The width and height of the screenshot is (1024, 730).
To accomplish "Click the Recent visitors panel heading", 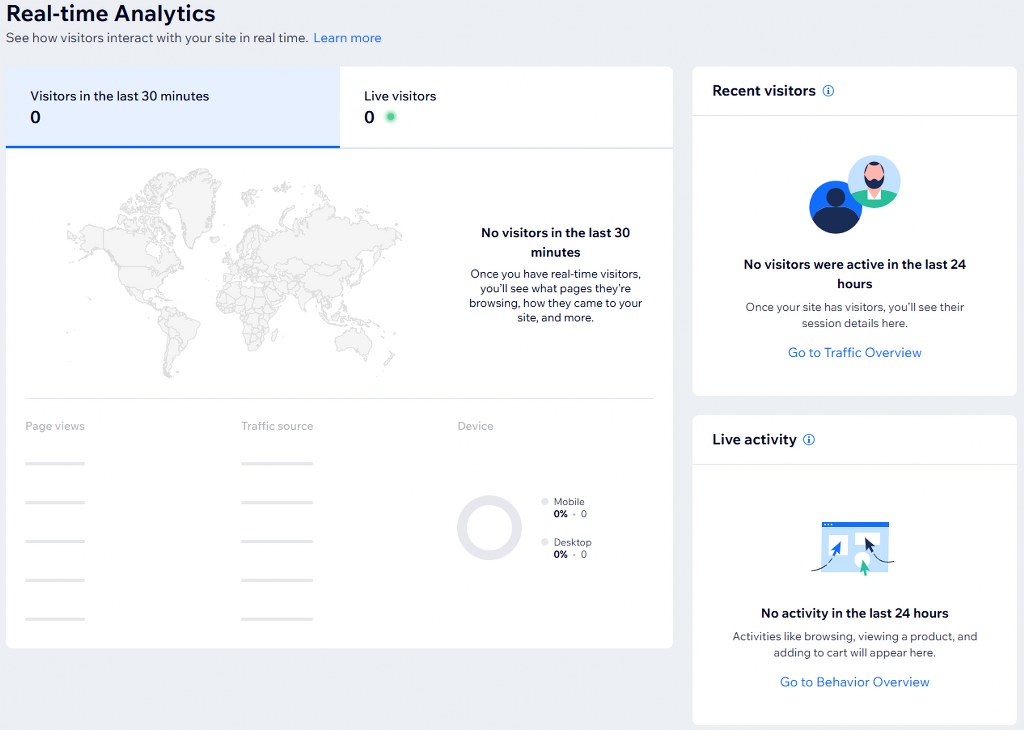I will (x=763, y=91).
